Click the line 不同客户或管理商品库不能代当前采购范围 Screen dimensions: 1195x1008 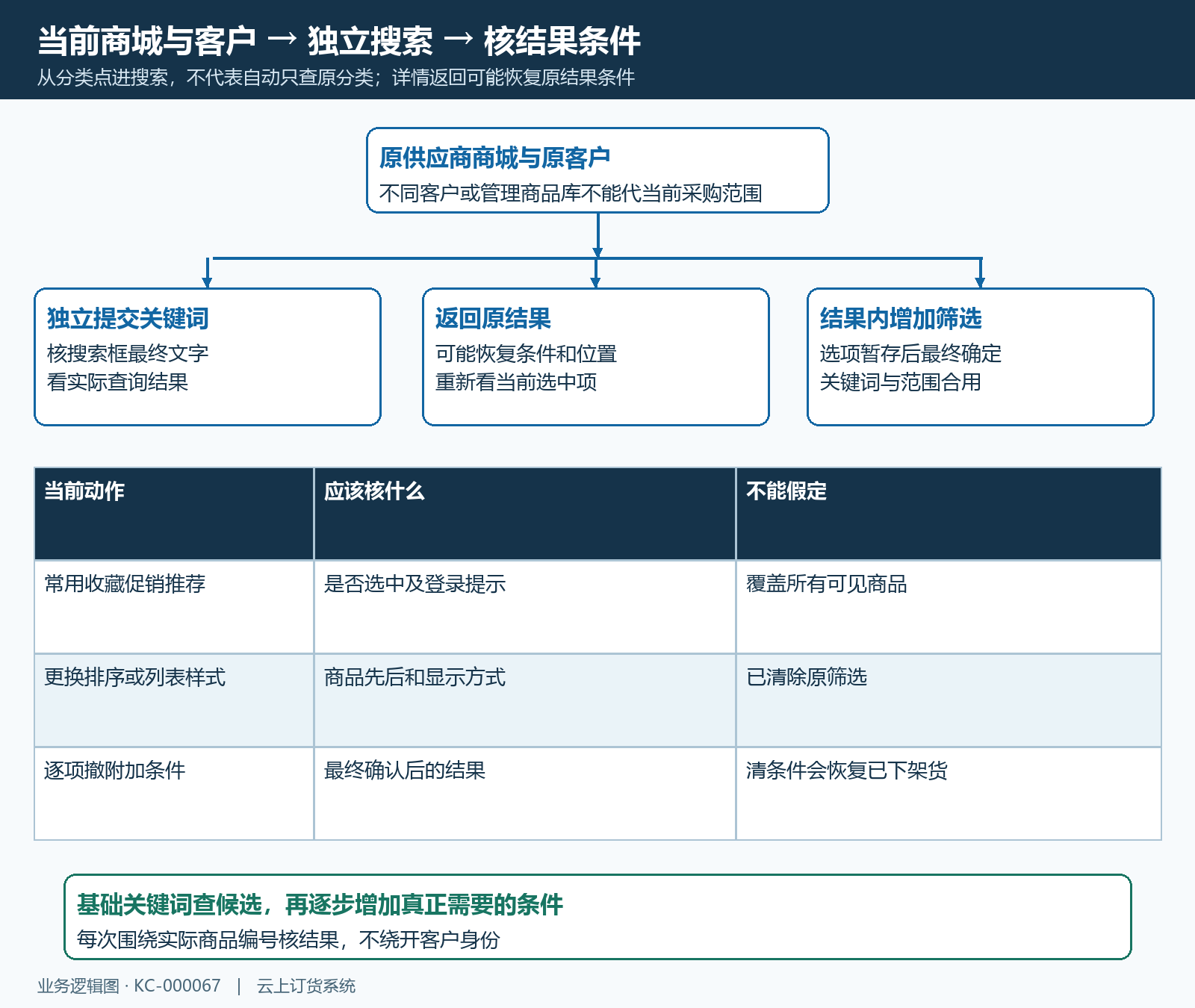pyautogui.click(x=571, y=193)
